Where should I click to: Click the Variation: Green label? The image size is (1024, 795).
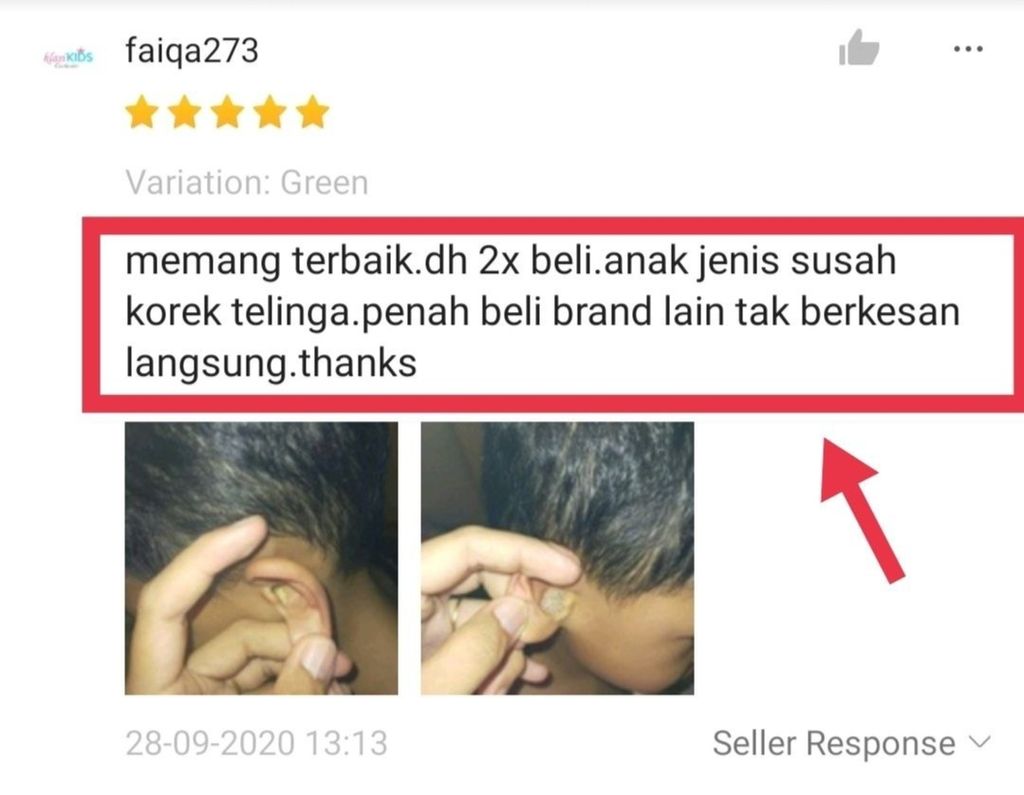tap(247, 182)
